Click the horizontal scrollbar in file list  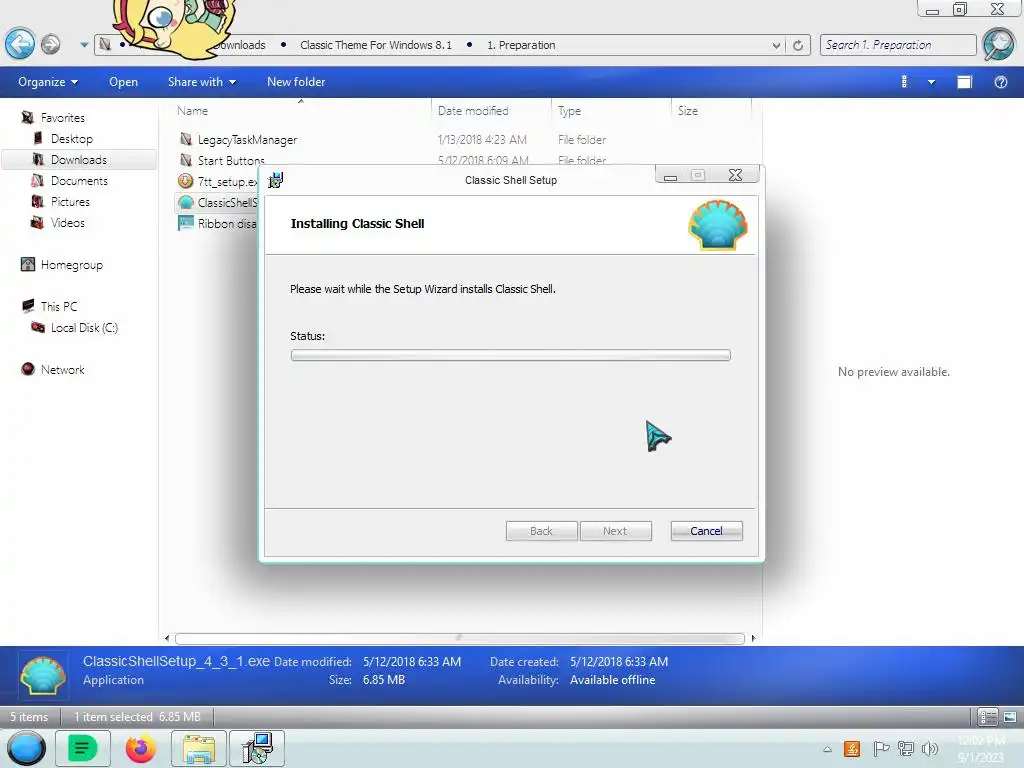[x=460, y=638]
